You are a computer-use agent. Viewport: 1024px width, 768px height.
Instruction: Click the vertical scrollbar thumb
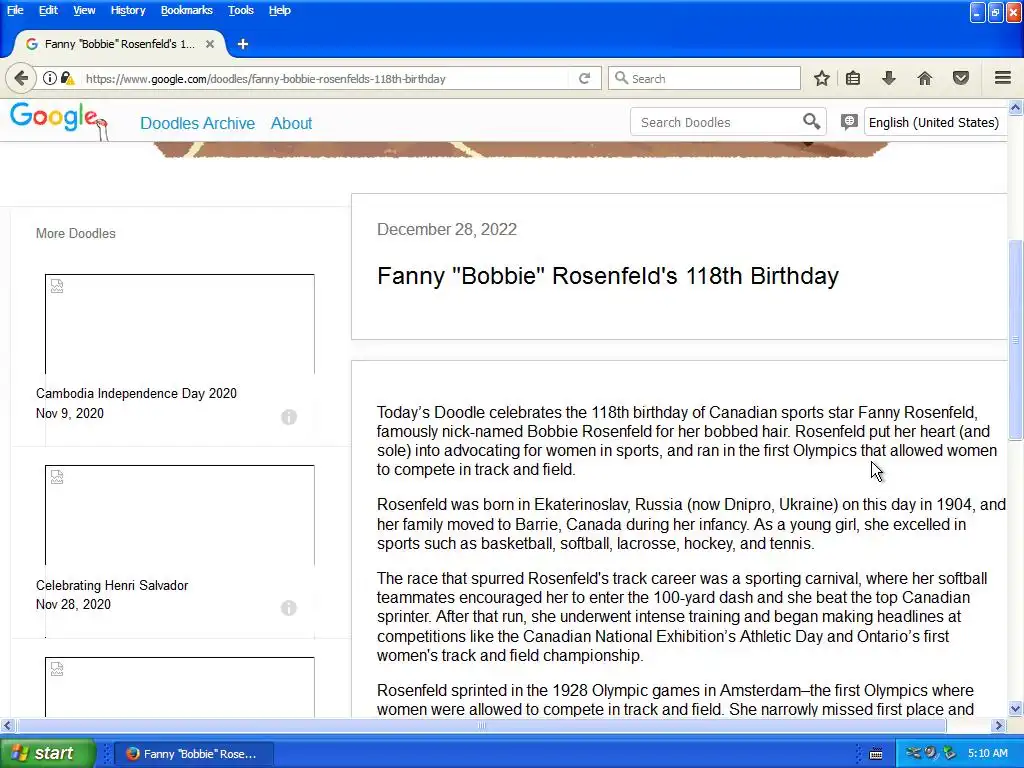(1016, 340)
